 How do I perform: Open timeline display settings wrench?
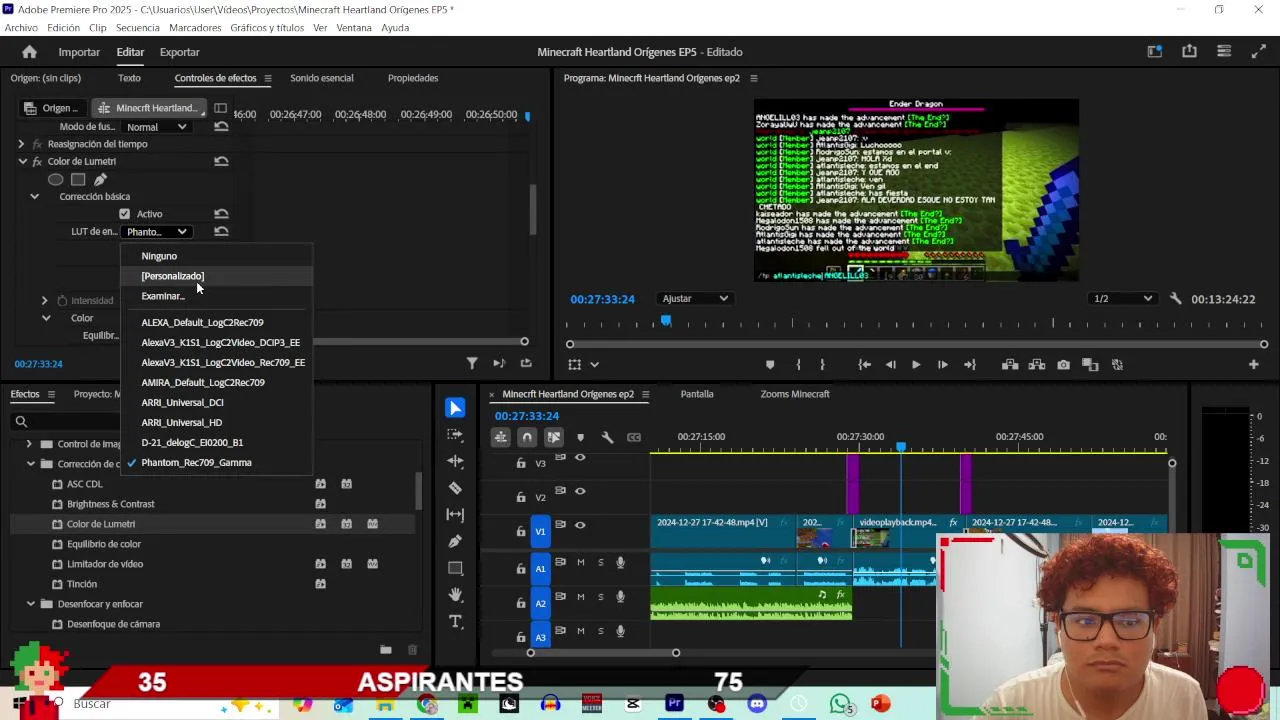click(x=607, y=437)
